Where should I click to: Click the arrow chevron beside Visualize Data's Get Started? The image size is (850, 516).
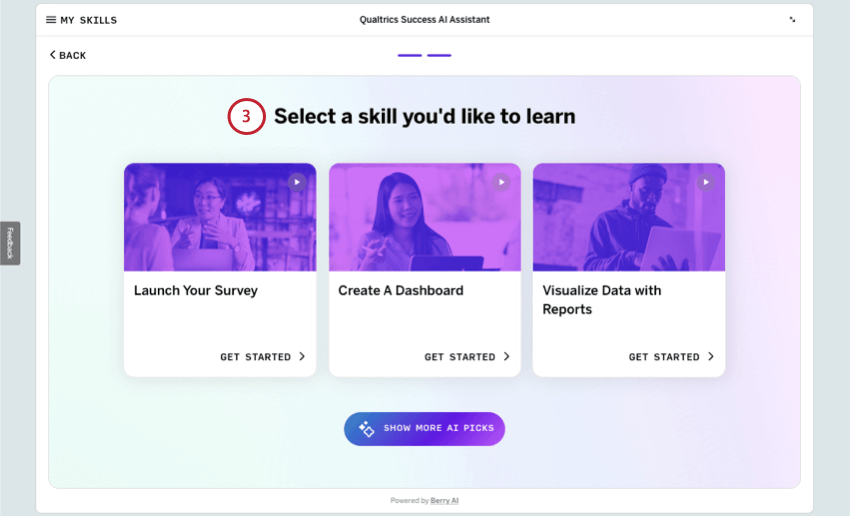(x=711, y=356)
